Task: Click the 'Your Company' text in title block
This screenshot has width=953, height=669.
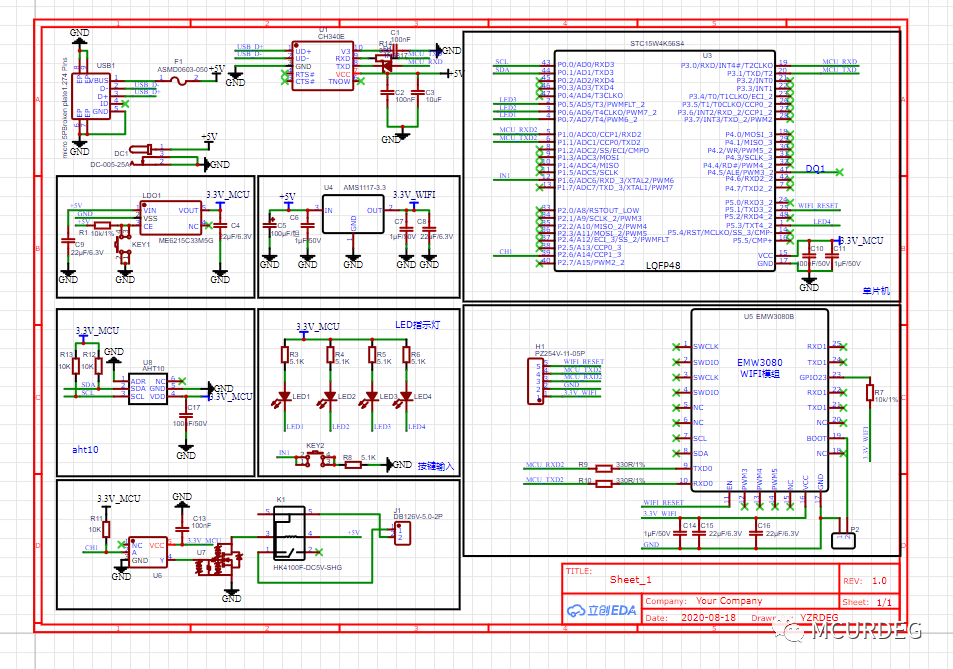Action: (729, 600)
